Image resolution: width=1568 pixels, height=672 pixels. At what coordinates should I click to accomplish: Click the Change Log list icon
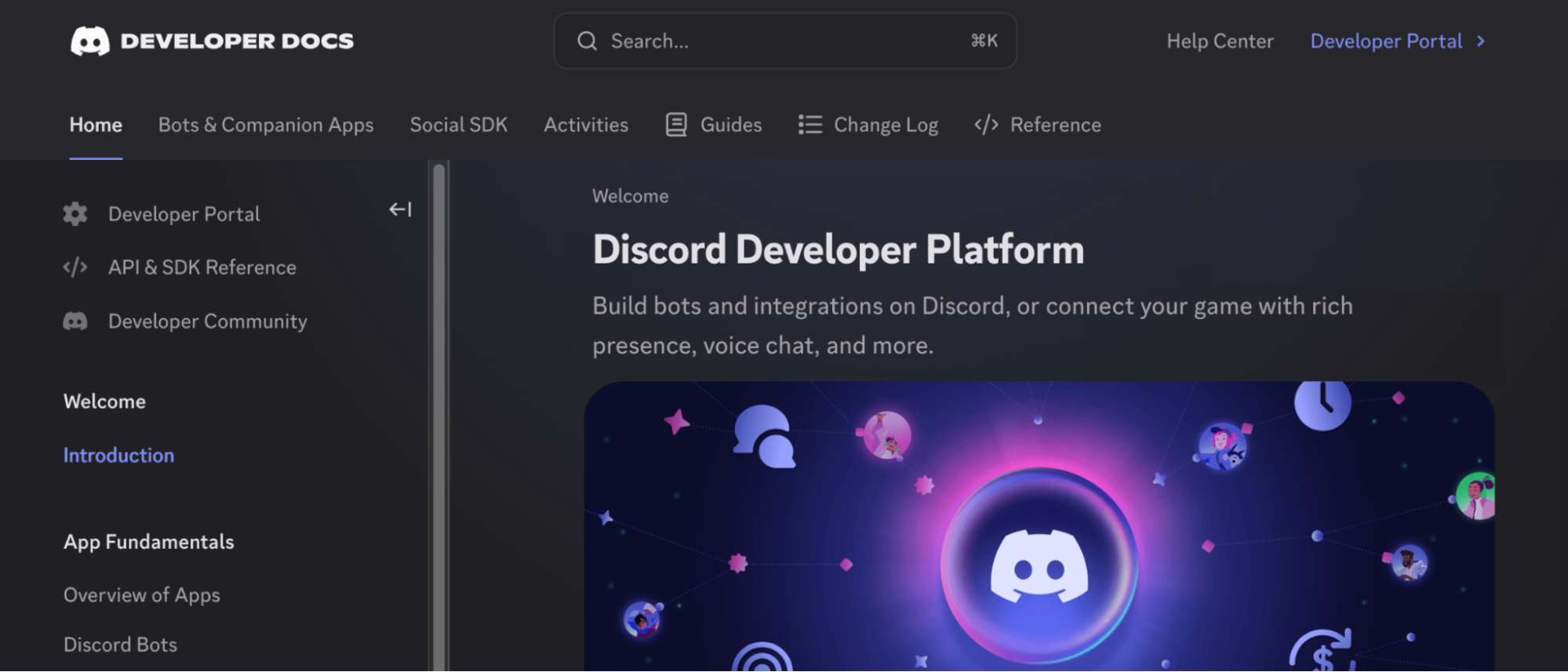(810, 125)
